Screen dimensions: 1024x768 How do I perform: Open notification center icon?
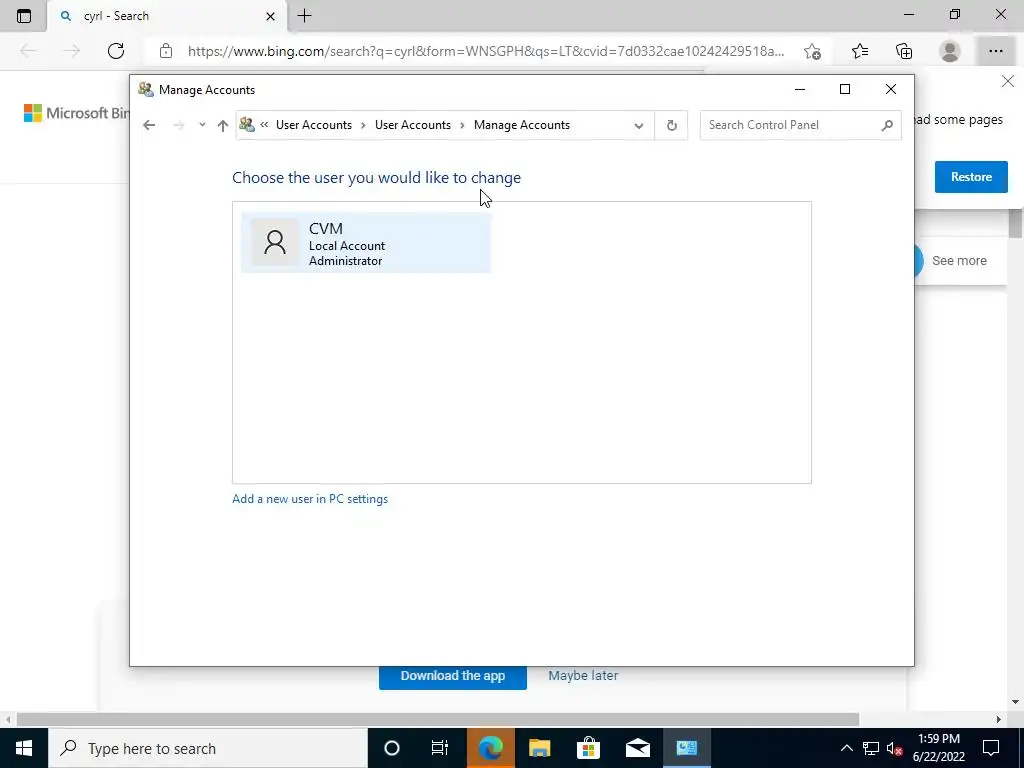[991, 748]
